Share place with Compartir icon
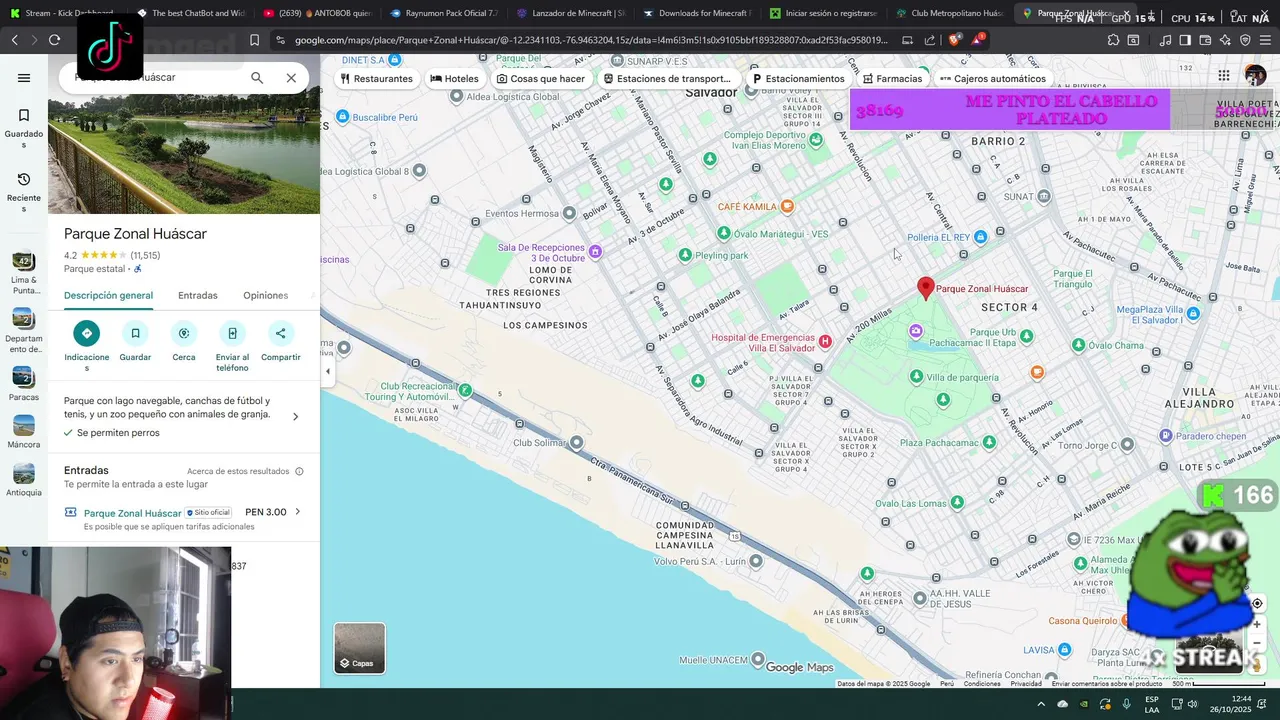Image resolution: width=1280 pixels, height=720 pixels. [280, 333]
